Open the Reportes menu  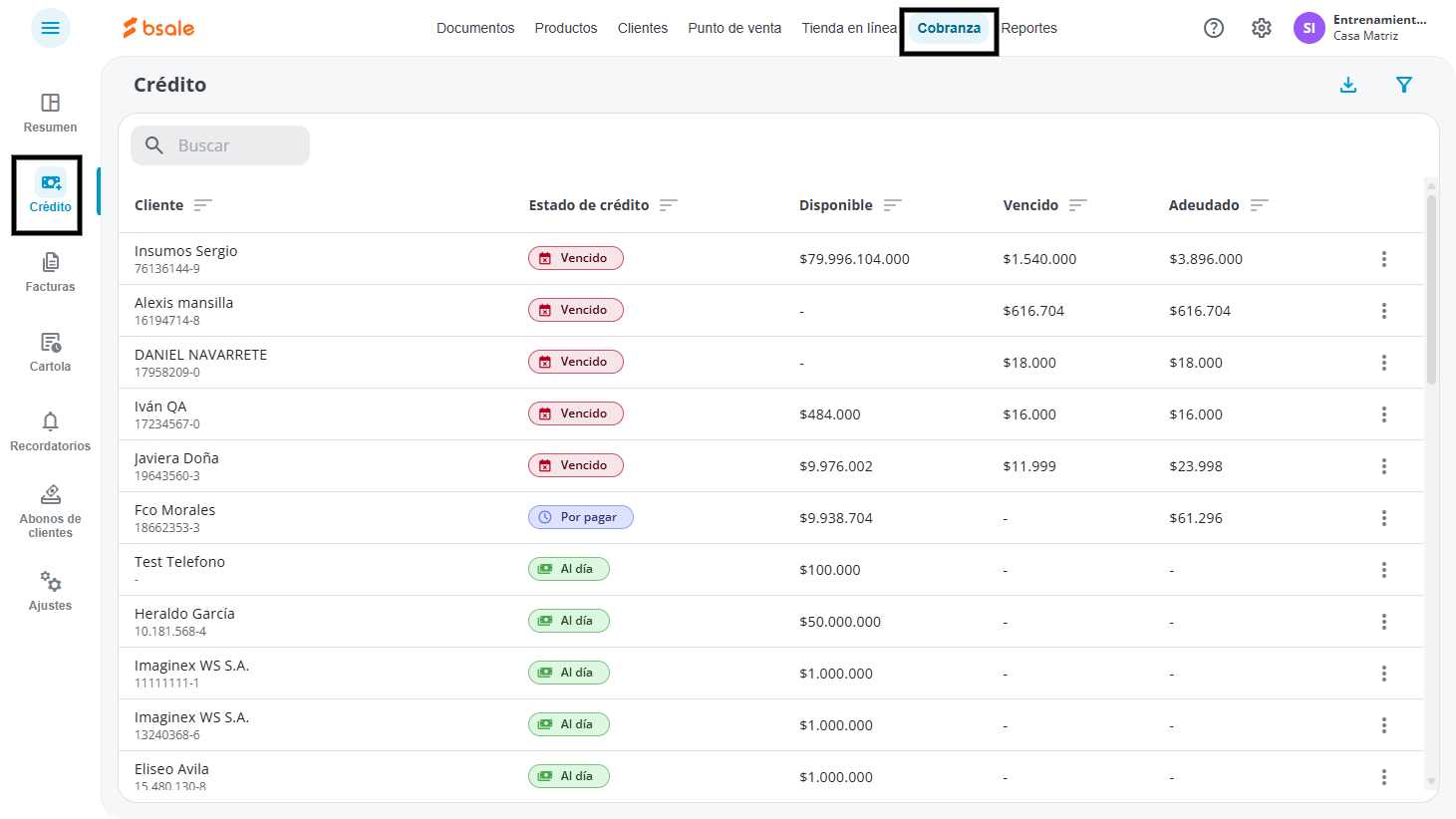tap(1029, 28)
